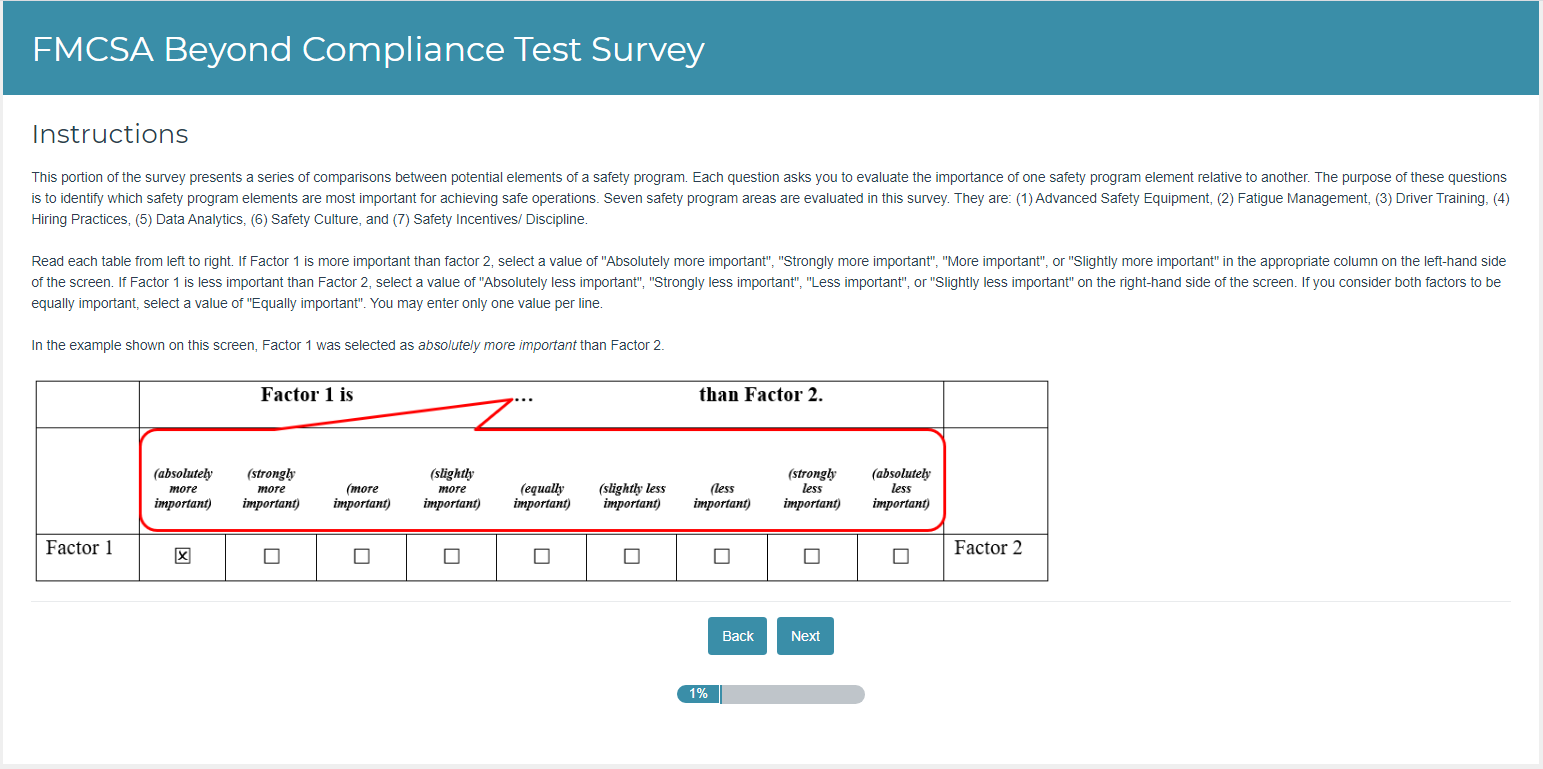The height and width of the screenshot is (769, 1543).
Task: Tick the 'strongly more important' checkbox
Action: 272,556
